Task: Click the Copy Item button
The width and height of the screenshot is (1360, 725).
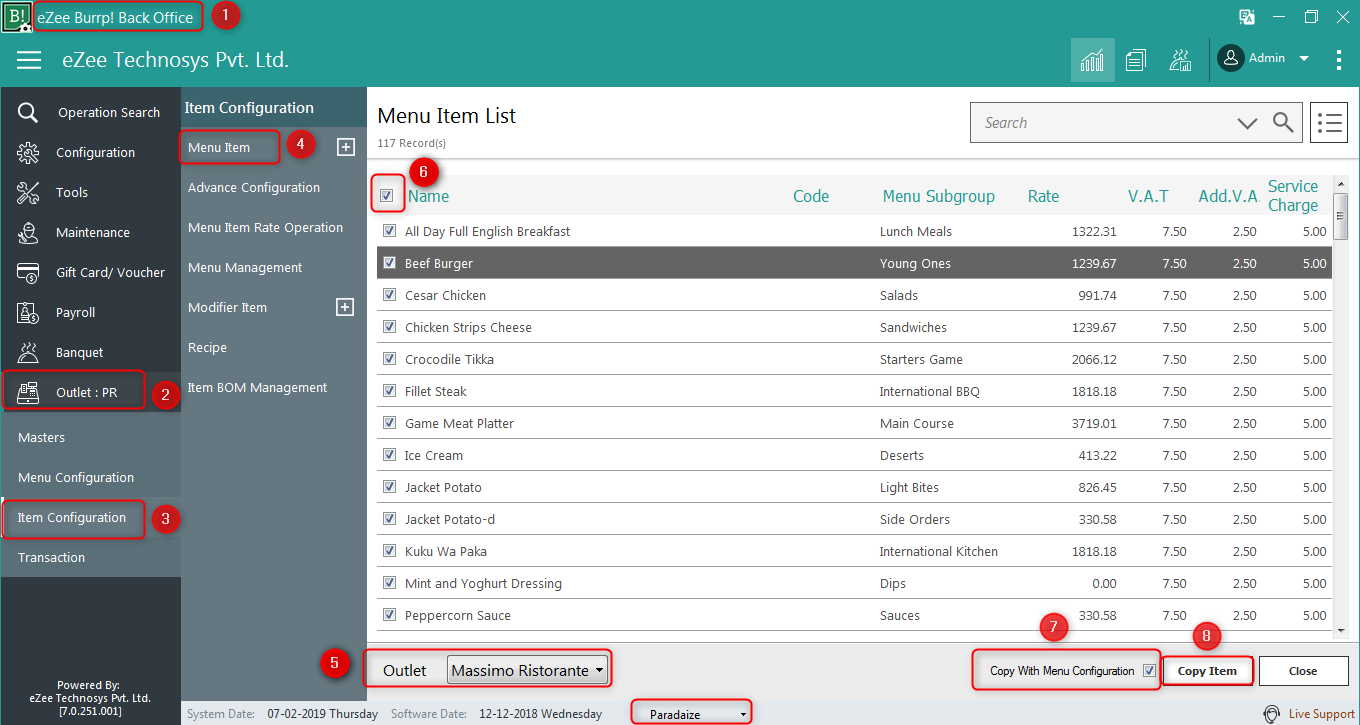Action: [1207, 671]
